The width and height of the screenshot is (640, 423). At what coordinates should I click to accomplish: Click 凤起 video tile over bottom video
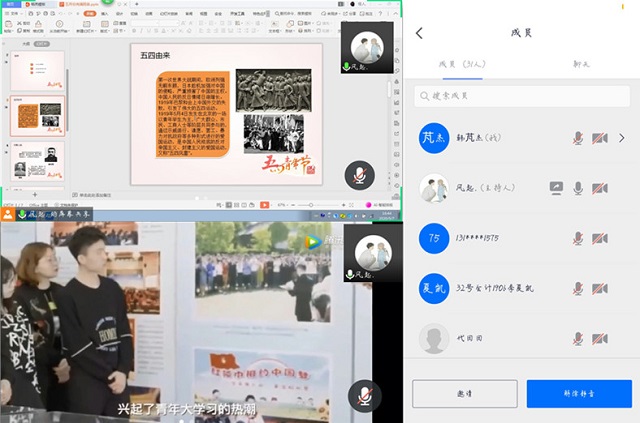coord(373,254)
